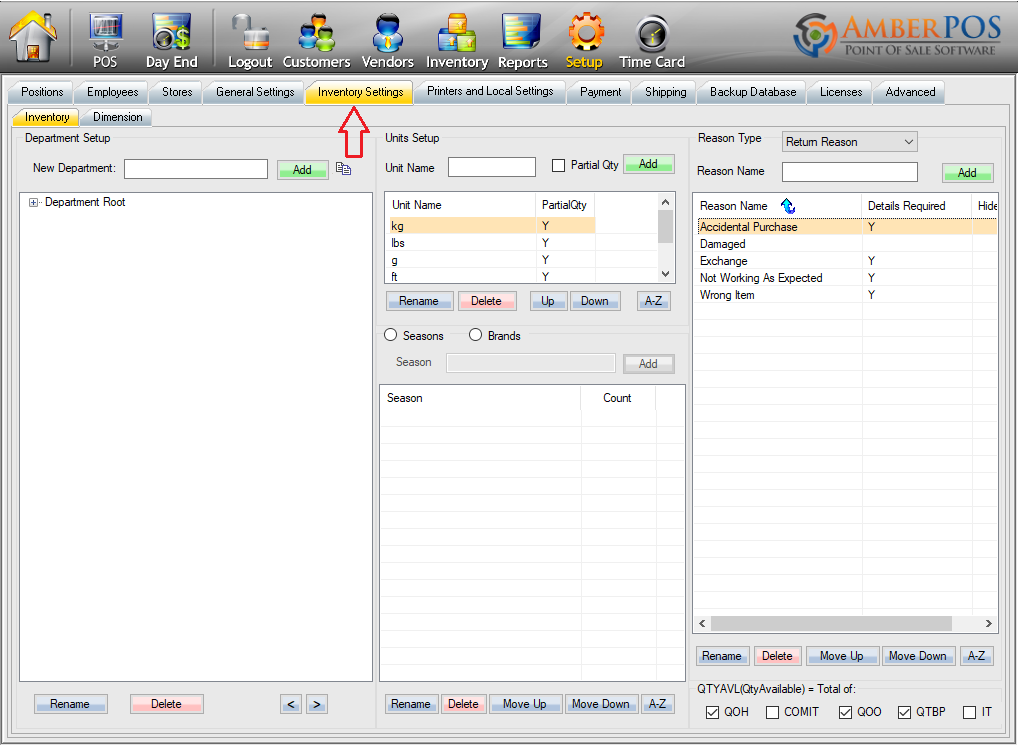The height and width of the screenshot is (746, 1018).
Task: Select the Seasons radio button
Action: pos(390,335)
